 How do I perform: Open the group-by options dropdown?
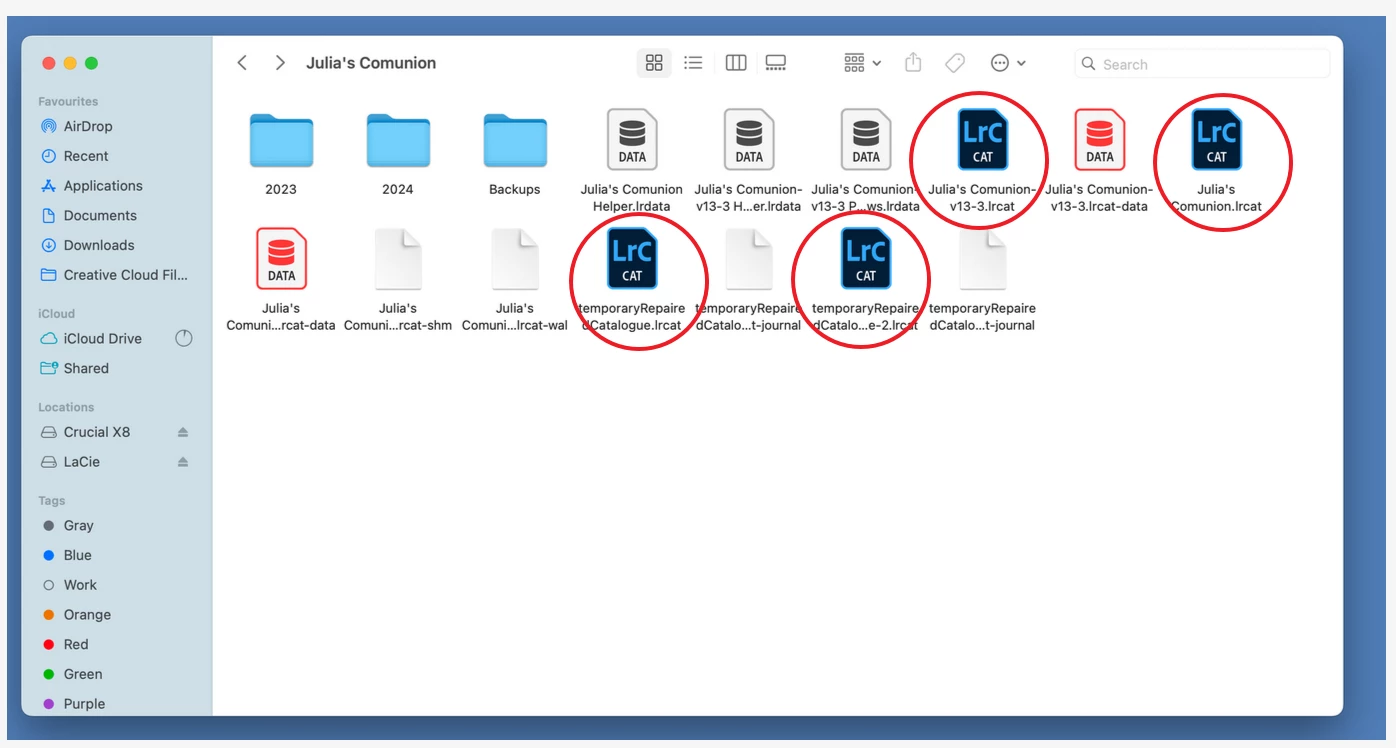[862, 63]
